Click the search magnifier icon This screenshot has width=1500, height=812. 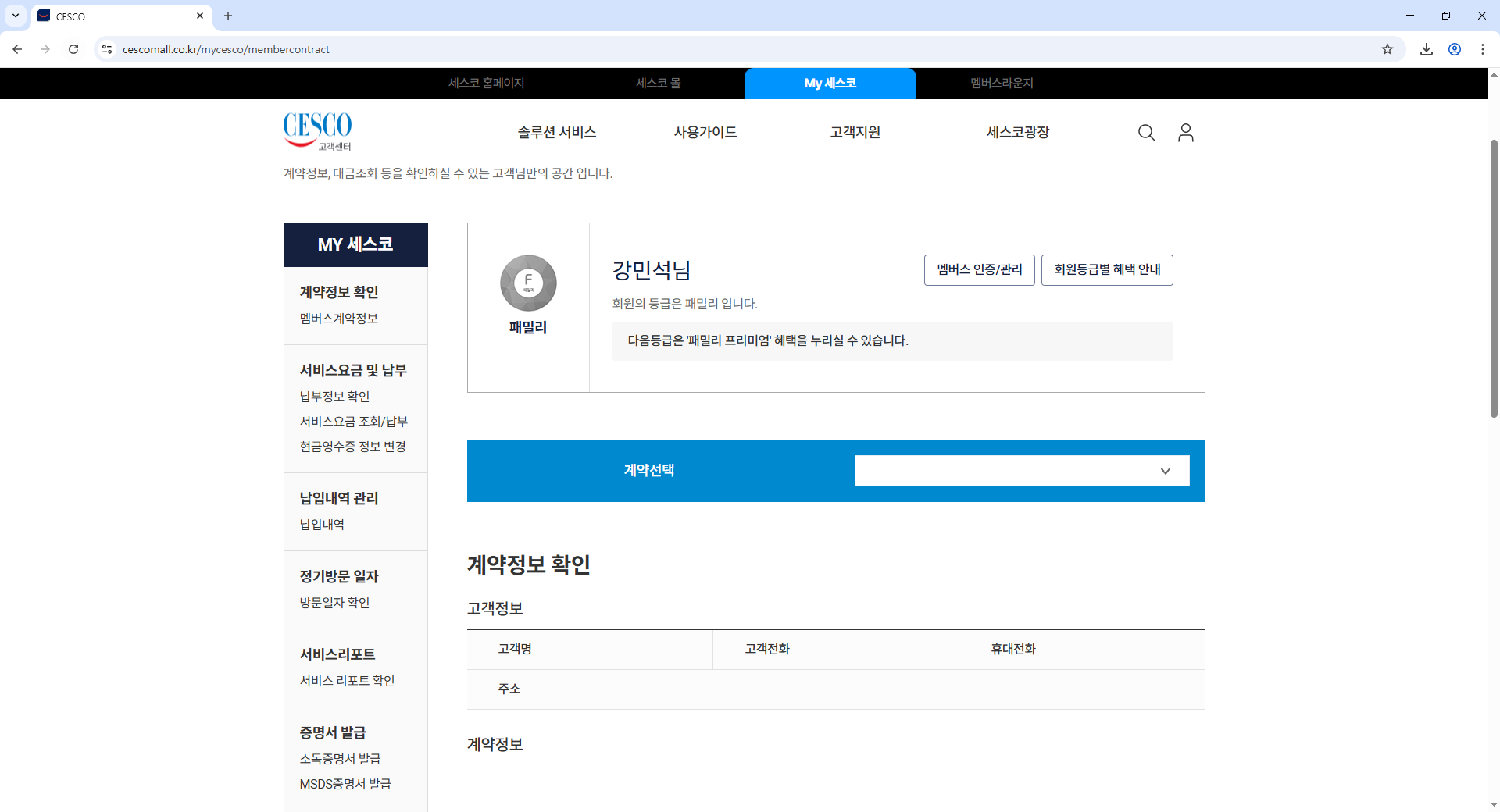[x=1146, y=133]
